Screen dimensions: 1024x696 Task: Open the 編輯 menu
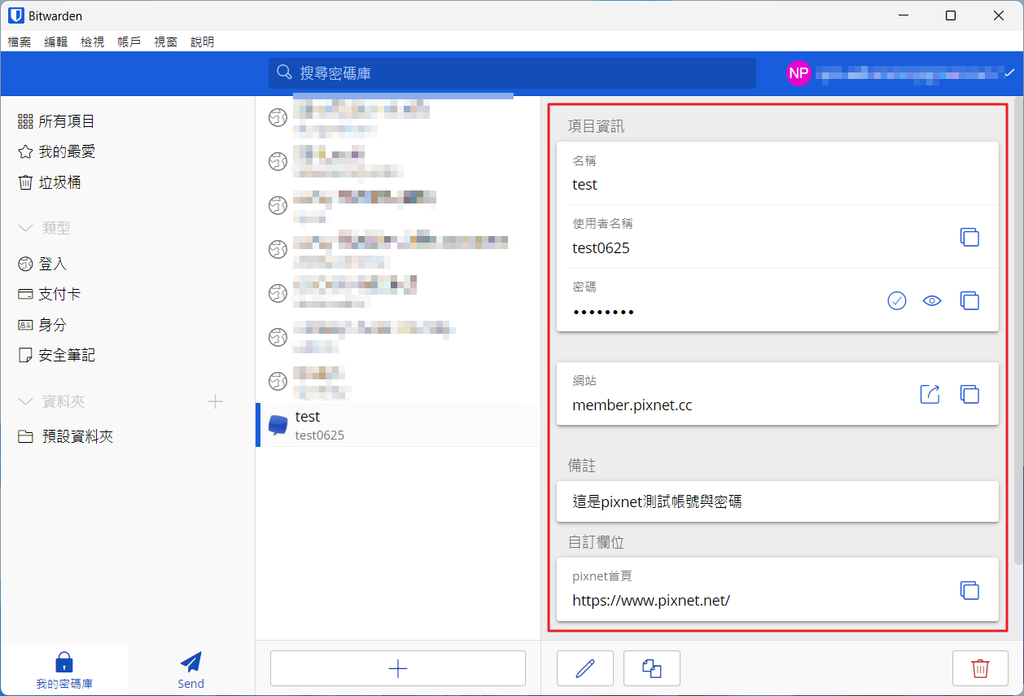point(56,42)
